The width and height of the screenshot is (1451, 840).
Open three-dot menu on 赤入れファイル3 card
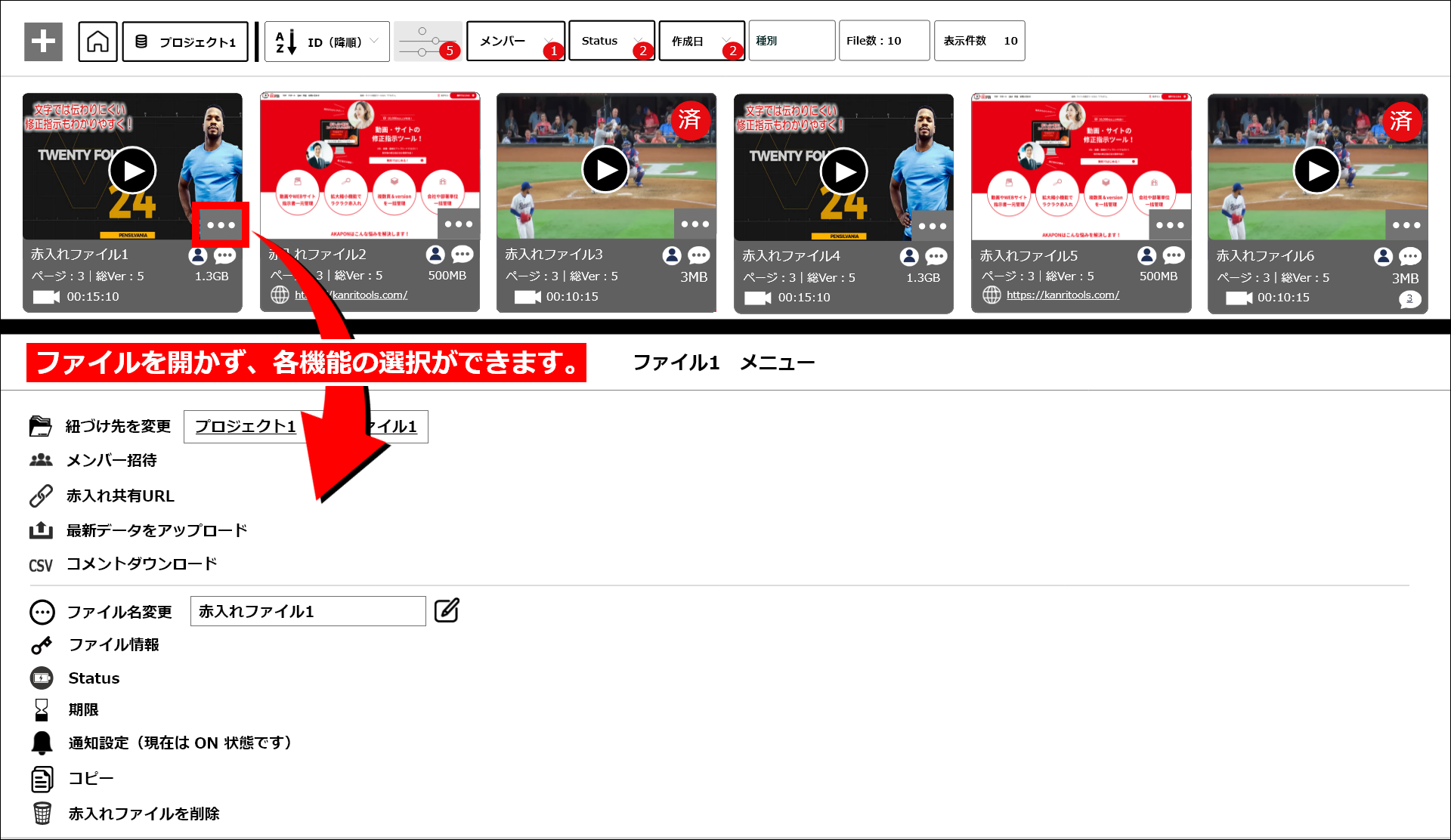click(x=695, y=224)
